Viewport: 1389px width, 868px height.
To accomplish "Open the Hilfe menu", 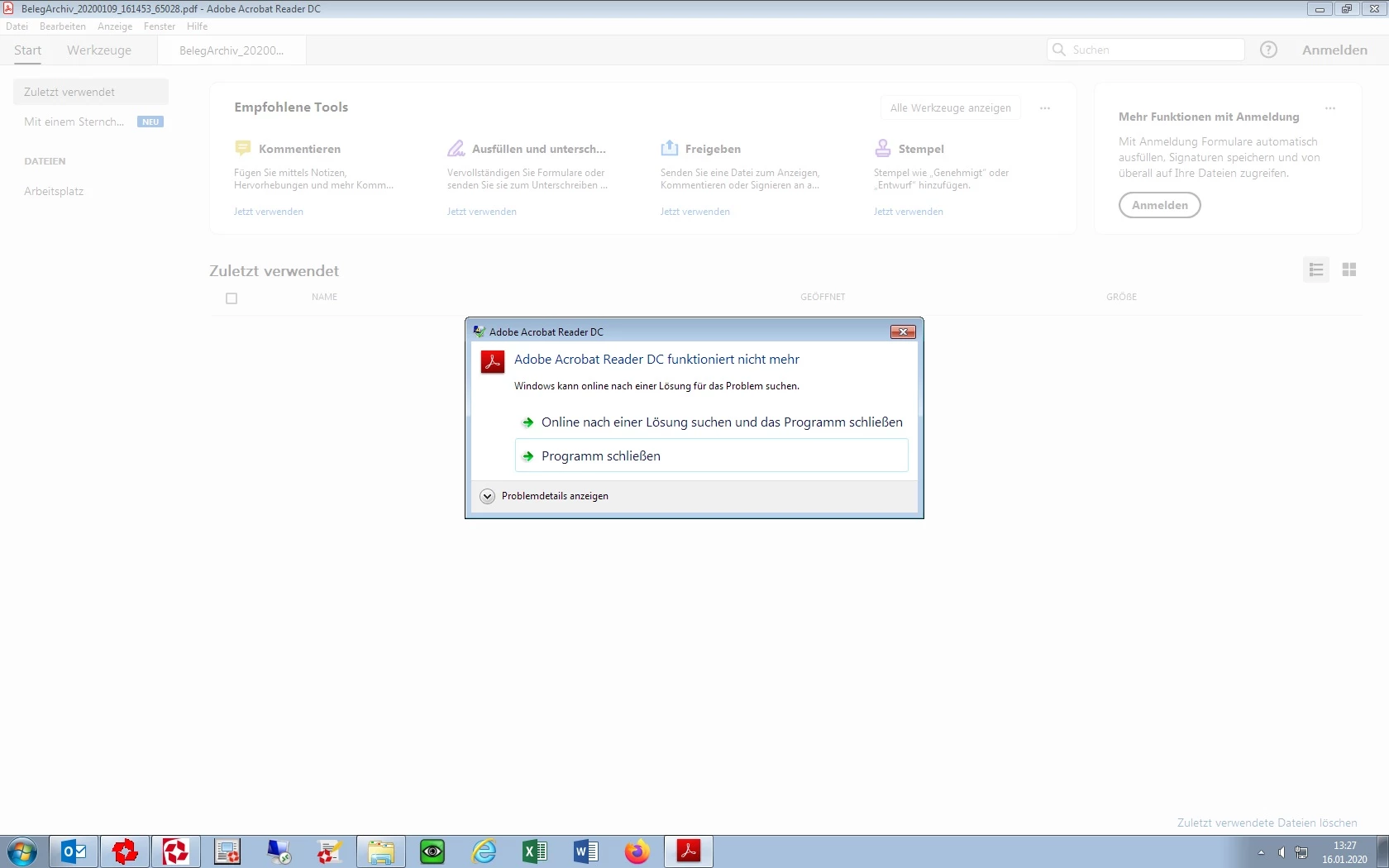I will [197, 26].
